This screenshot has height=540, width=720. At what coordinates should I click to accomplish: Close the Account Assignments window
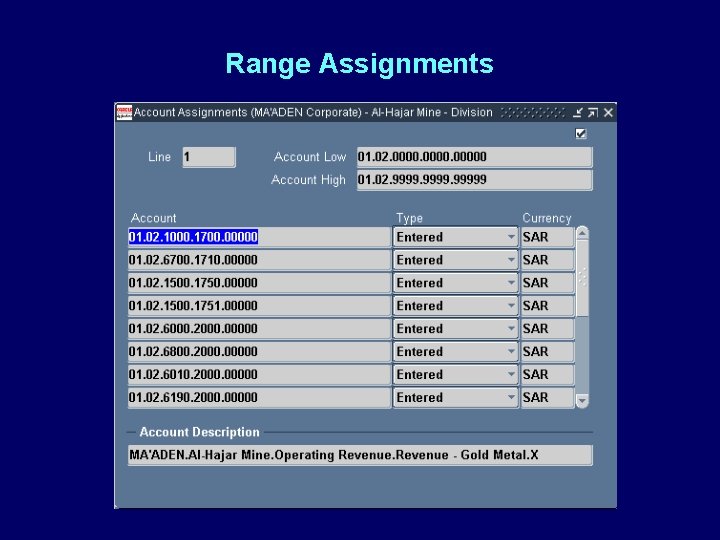(x=608, y=112)
